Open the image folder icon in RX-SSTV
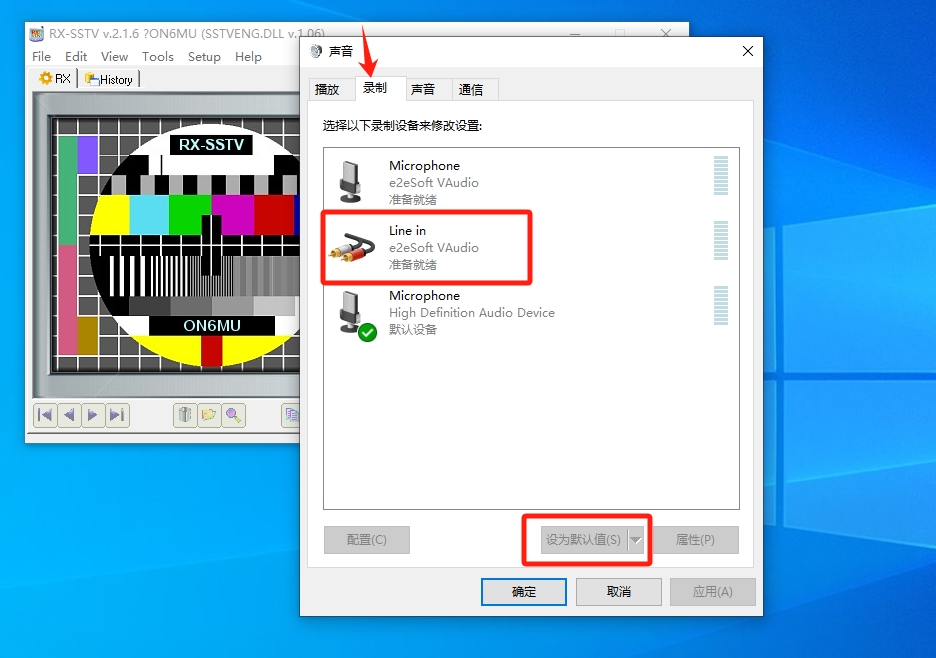Viewport: 936px width, 658px height. pos(211,416)
